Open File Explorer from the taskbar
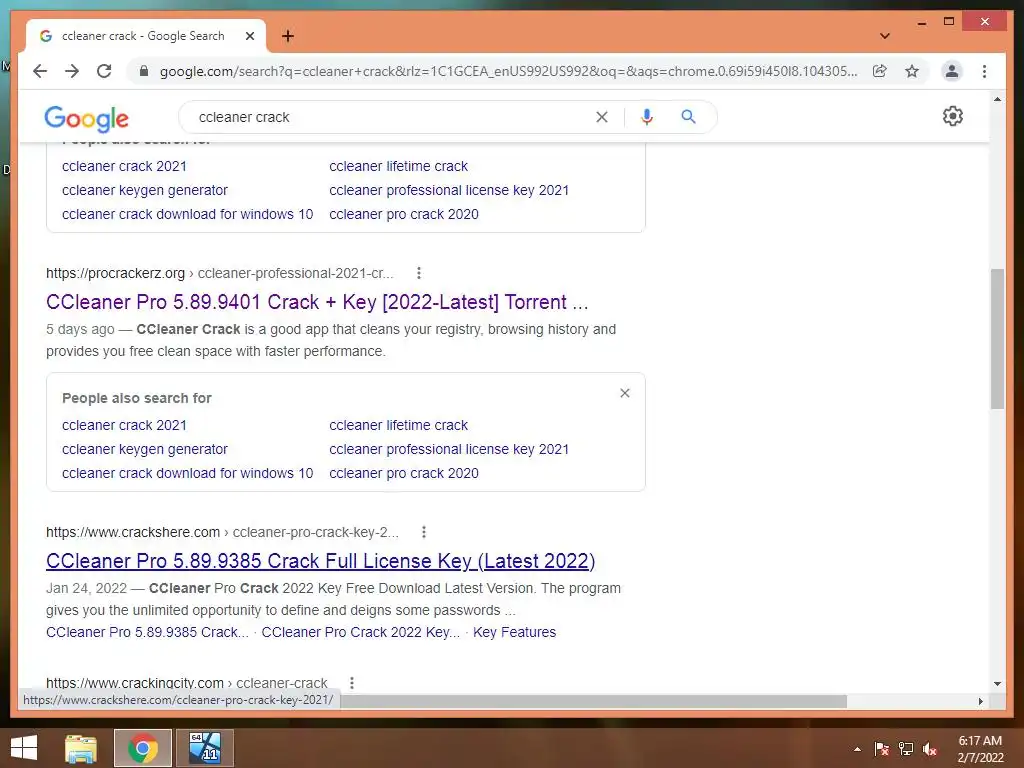 [x=81, y=748]
